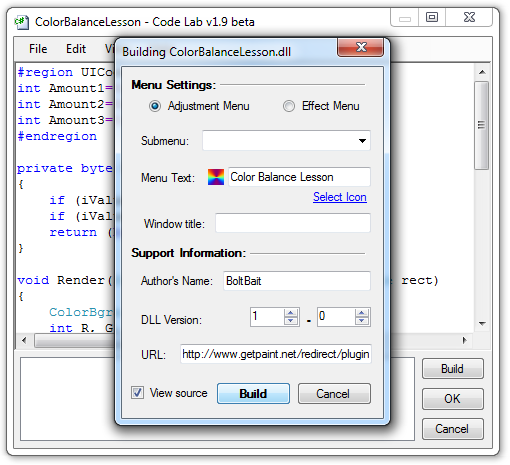Click the Code Lab app icon in title bar
Image resolution: width=510 pixels, height=465 pixels.
point(22,22)
